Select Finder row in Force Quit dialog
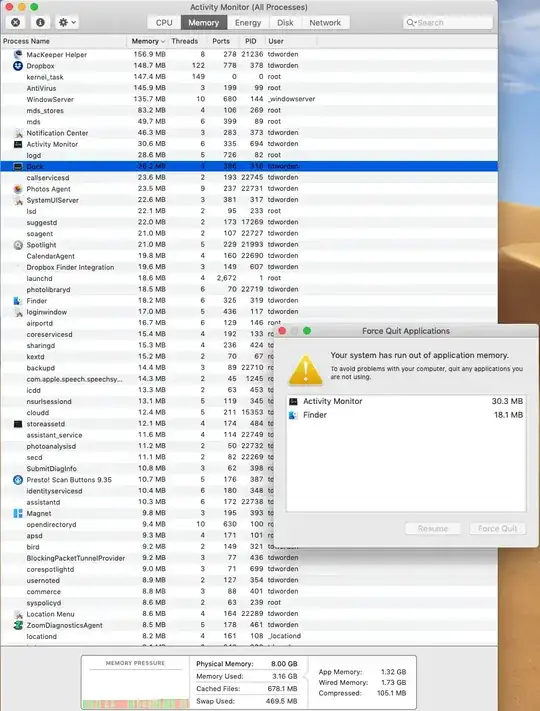 (x=406, y=415)
